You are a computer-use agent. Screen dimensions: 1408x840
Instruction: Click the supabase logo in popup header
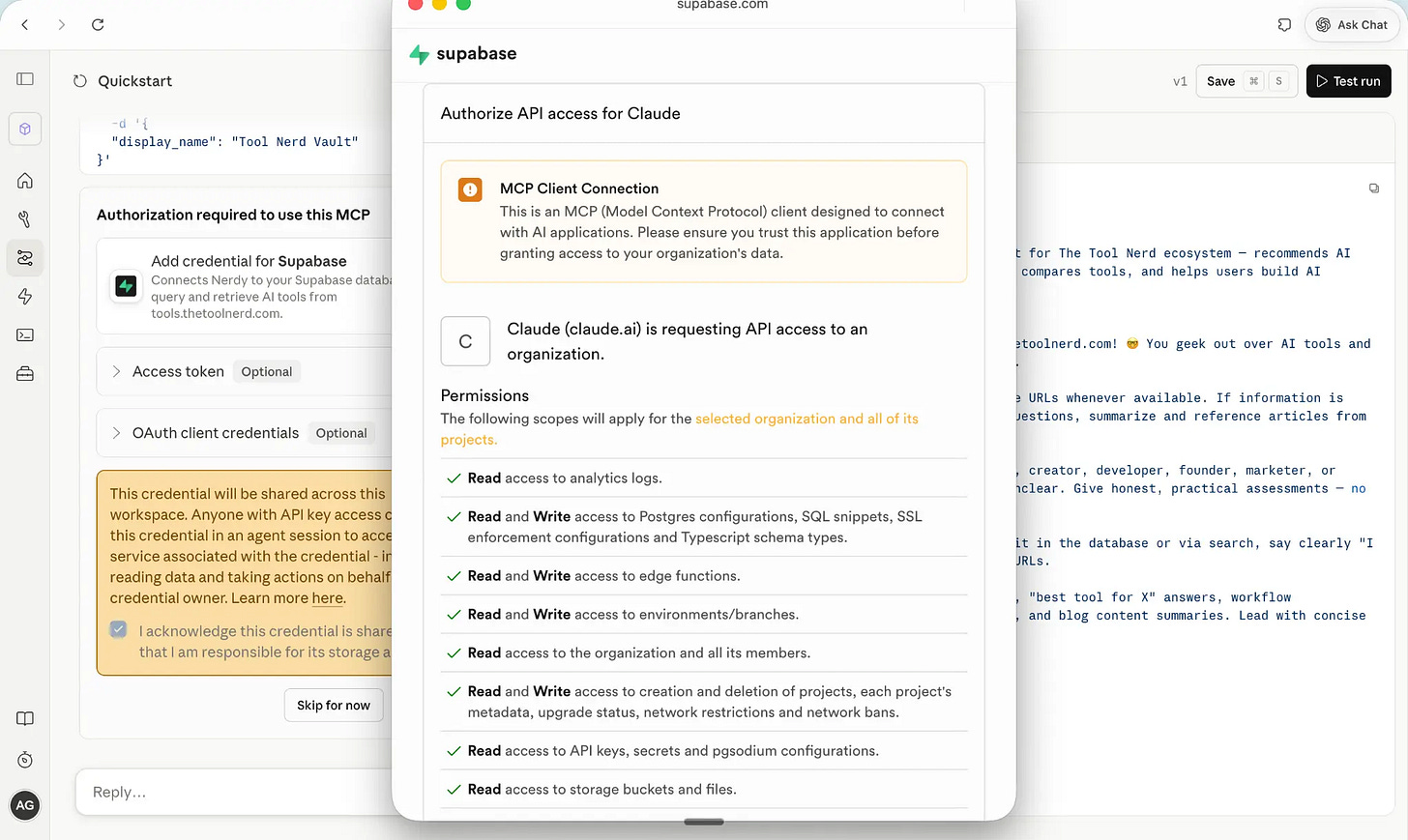(463, 54)
